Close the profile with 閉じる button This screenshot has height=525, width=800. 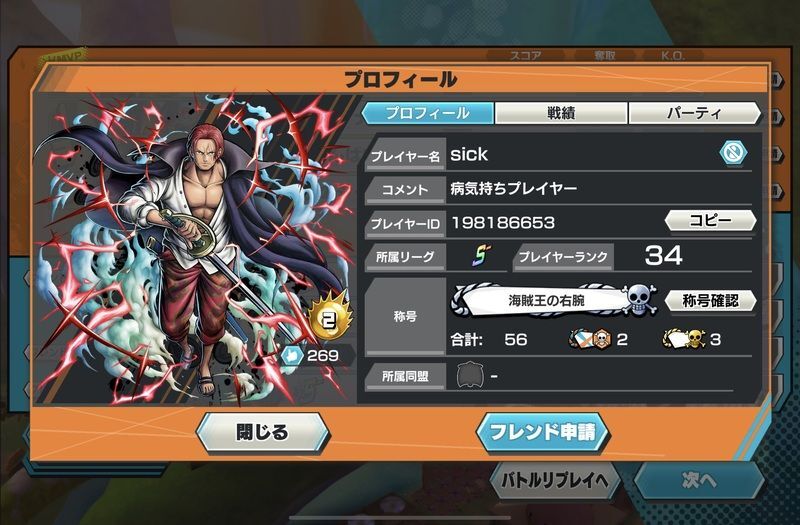[x=263, y=433]
